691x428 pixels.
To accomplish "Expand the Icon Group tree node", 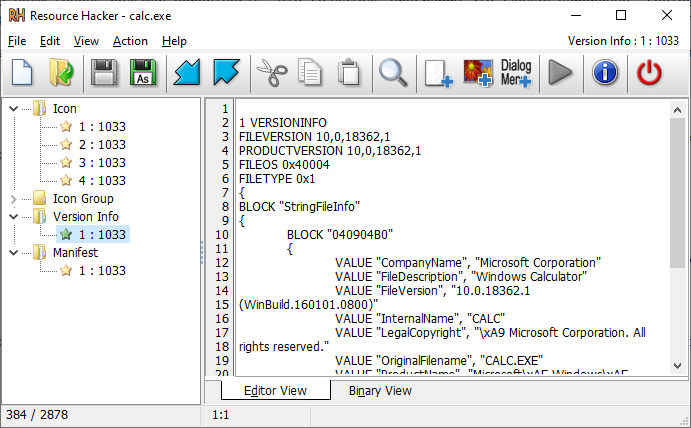I will click(14, 199).
